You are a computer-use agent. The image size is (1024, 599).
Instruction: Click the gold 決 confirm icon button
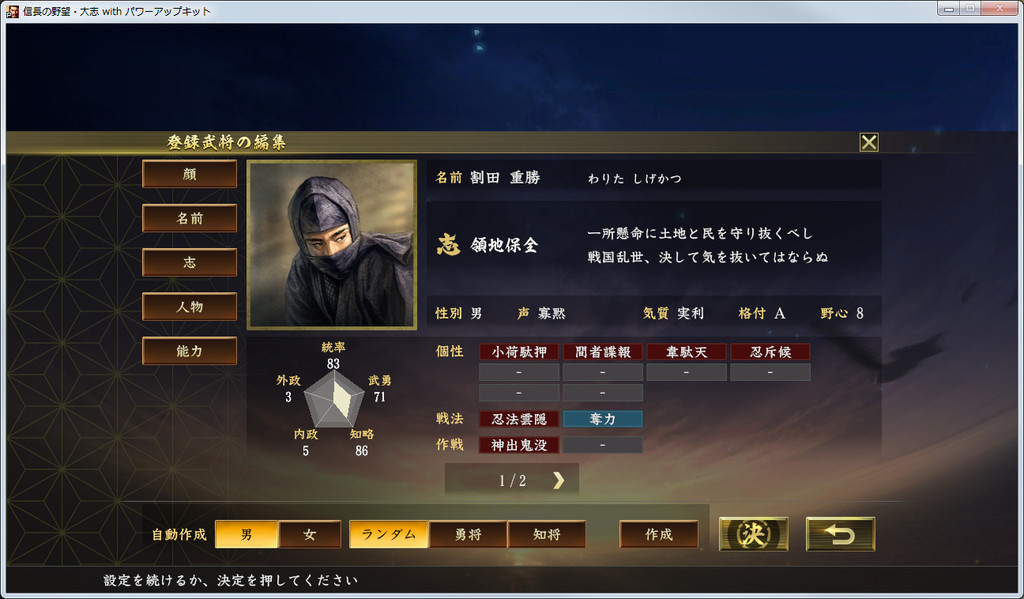(753, 534)
